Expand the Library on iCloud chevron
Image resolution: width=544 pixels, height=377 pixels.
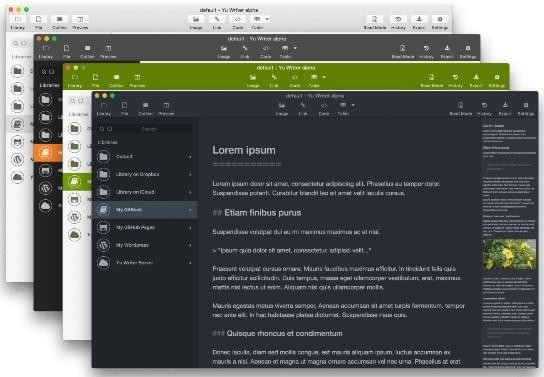(x=190, y=192)
